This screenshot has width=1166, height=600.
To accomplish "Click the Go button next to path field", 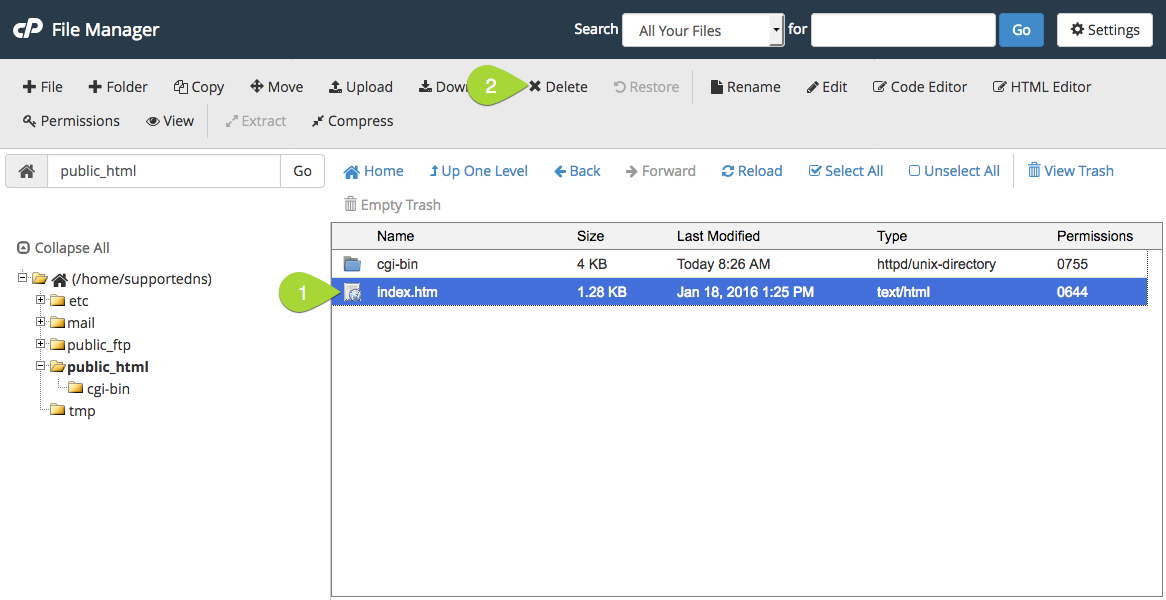I will click(303, 171).
